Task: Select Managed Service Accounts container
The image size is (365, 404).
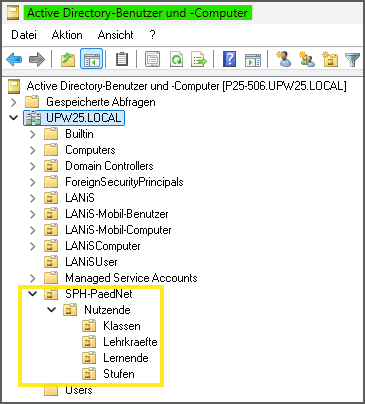Action: click(x=131, y=278)
